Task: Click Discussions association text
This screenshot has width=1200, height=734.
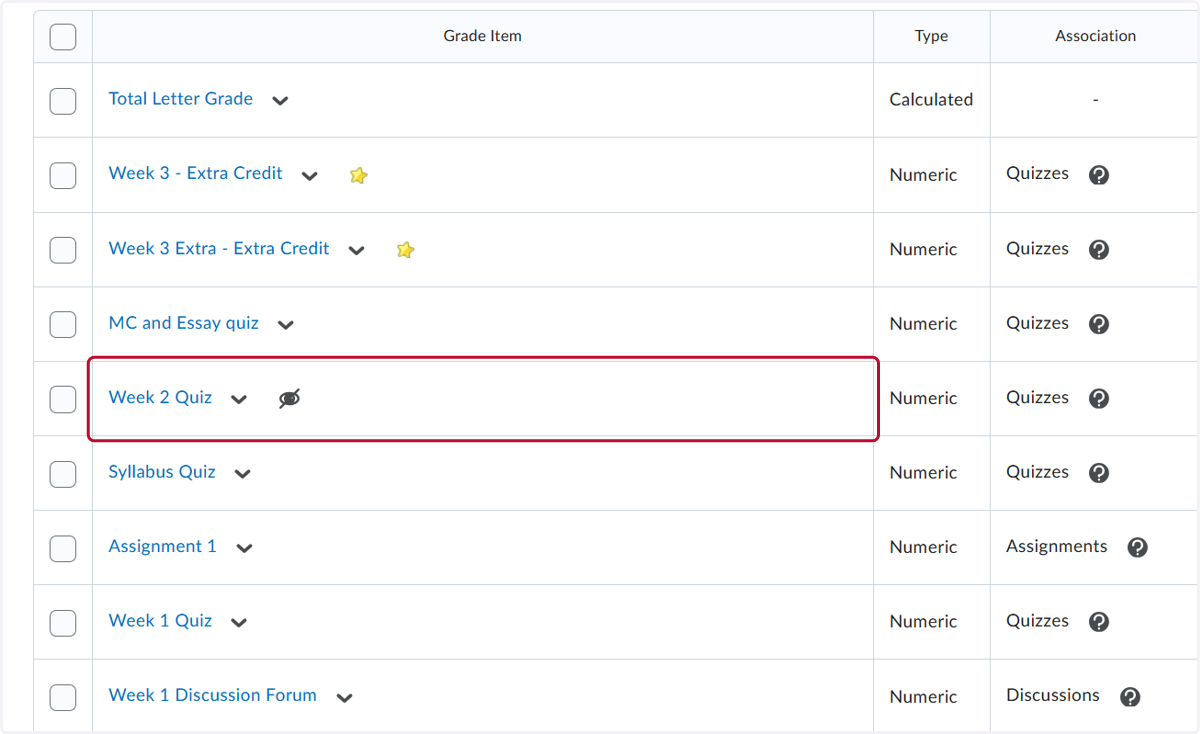Action: 1053,695
